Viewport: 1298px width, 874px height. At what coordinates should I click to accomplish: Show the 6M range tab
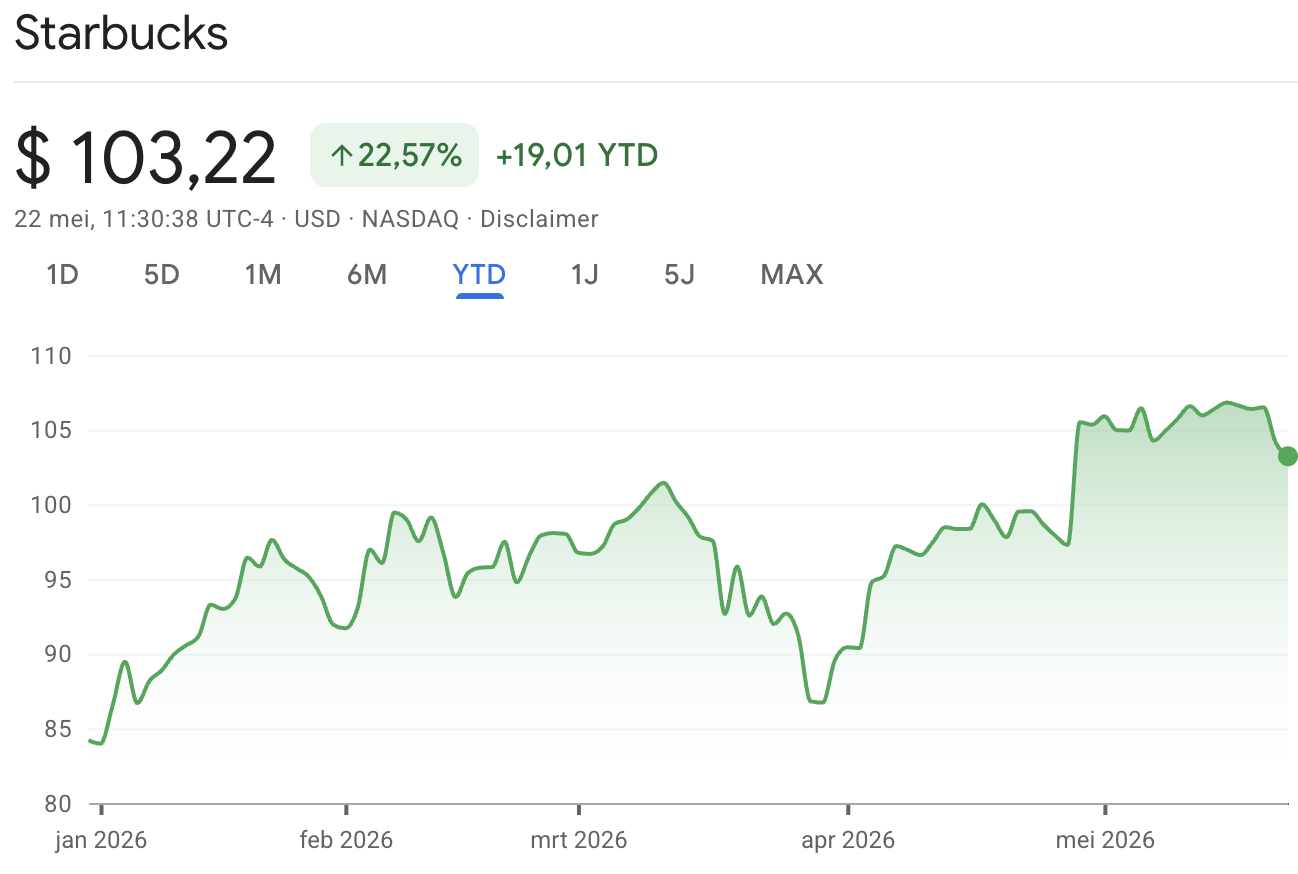click(367, 274)
